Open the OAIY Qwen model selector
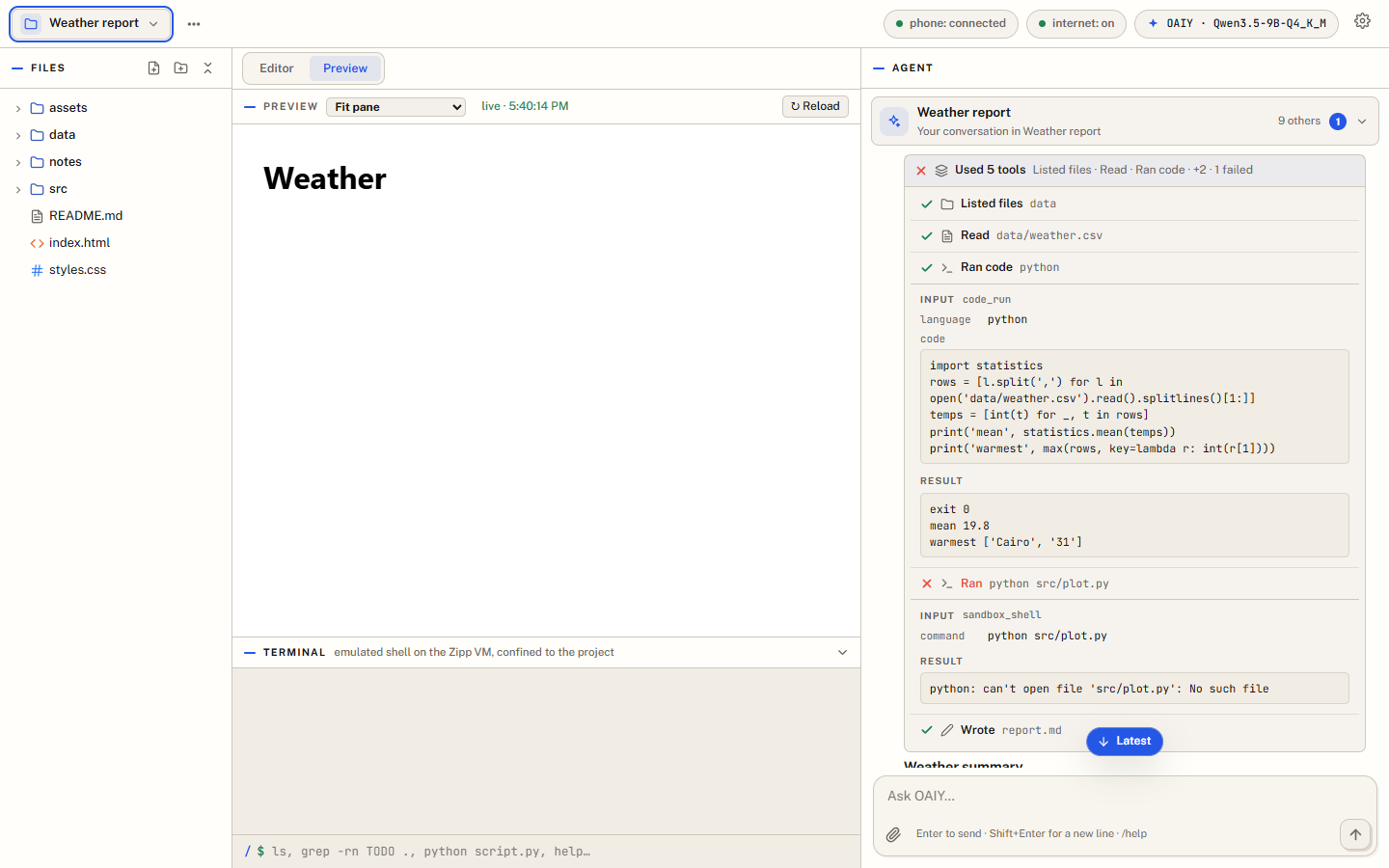 tap(1237, 24)
